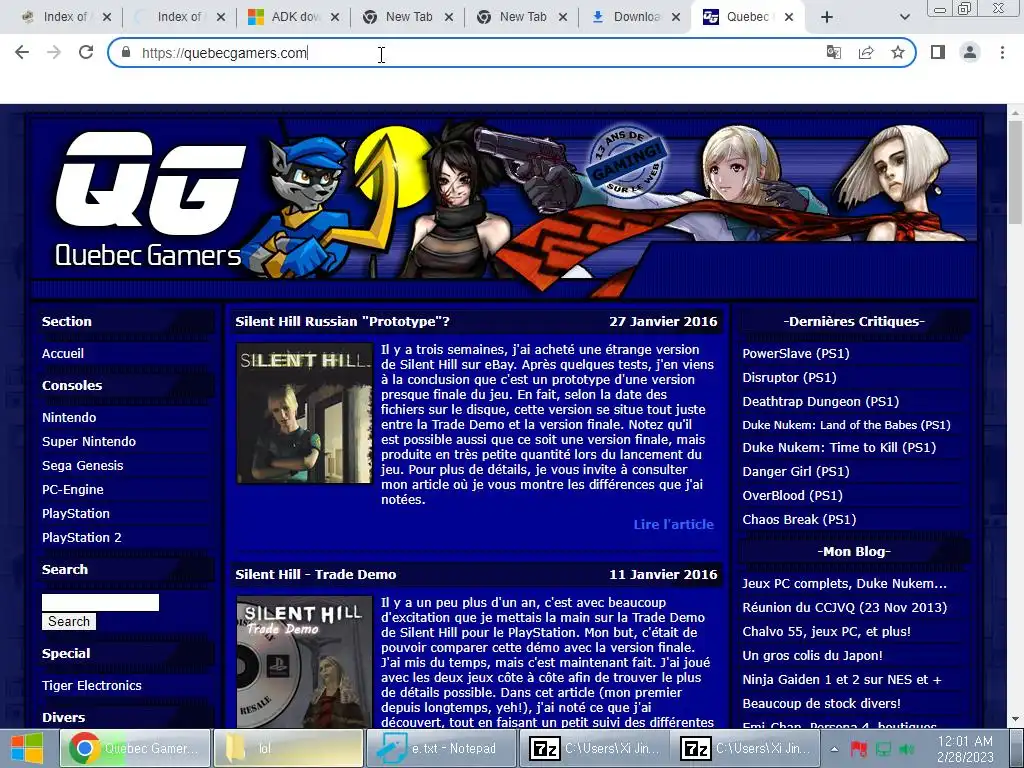The height and width of the screenshot is (768, 1024).
Task: Open Duke Nukem: Time to Kill review
Action: [x=839, y=447]
